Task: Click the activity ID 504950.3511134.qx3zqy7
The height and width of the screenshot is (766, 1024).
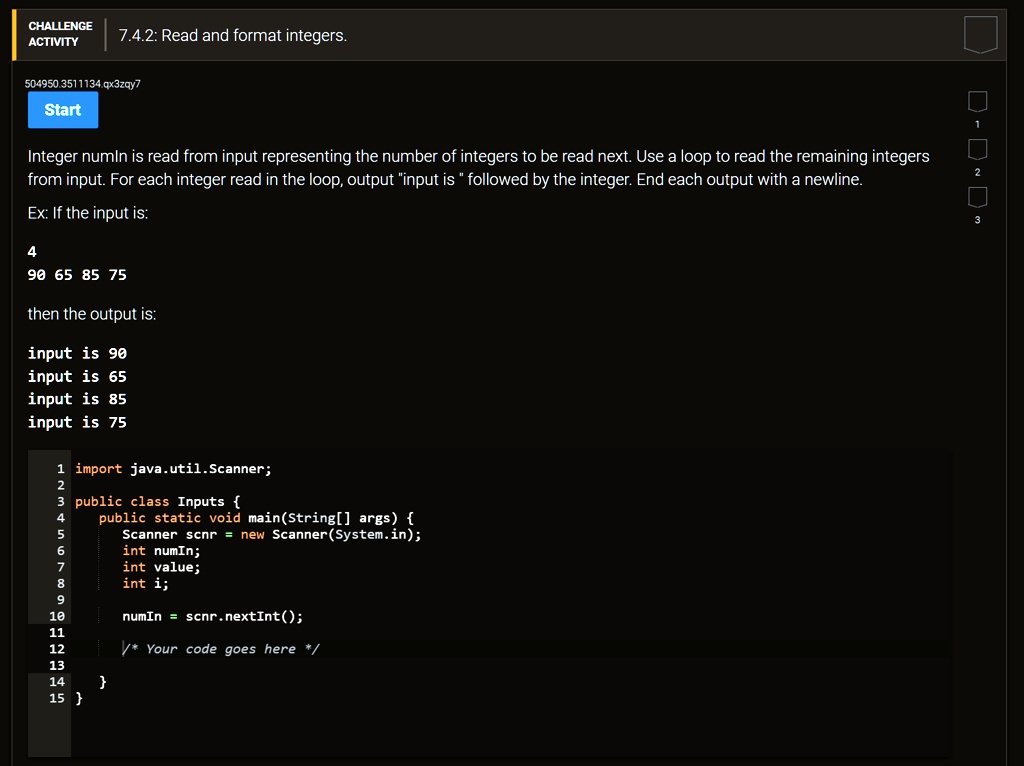Action: point(82,84)
